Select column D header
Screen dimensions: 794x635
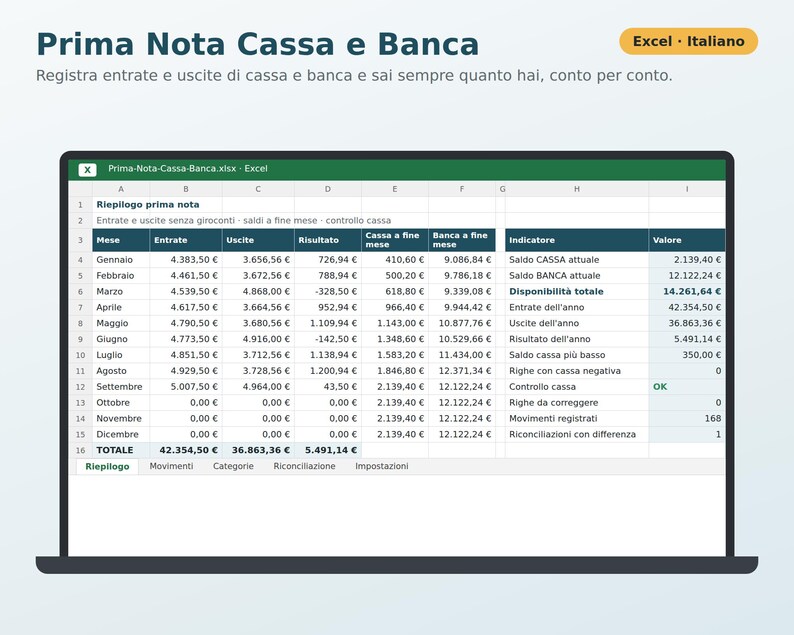328,189
